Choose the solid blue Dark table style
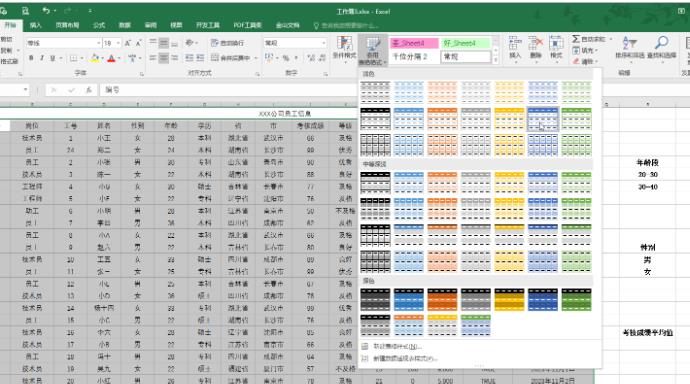Viewport: 690px width, 384px height. [543, 300]
